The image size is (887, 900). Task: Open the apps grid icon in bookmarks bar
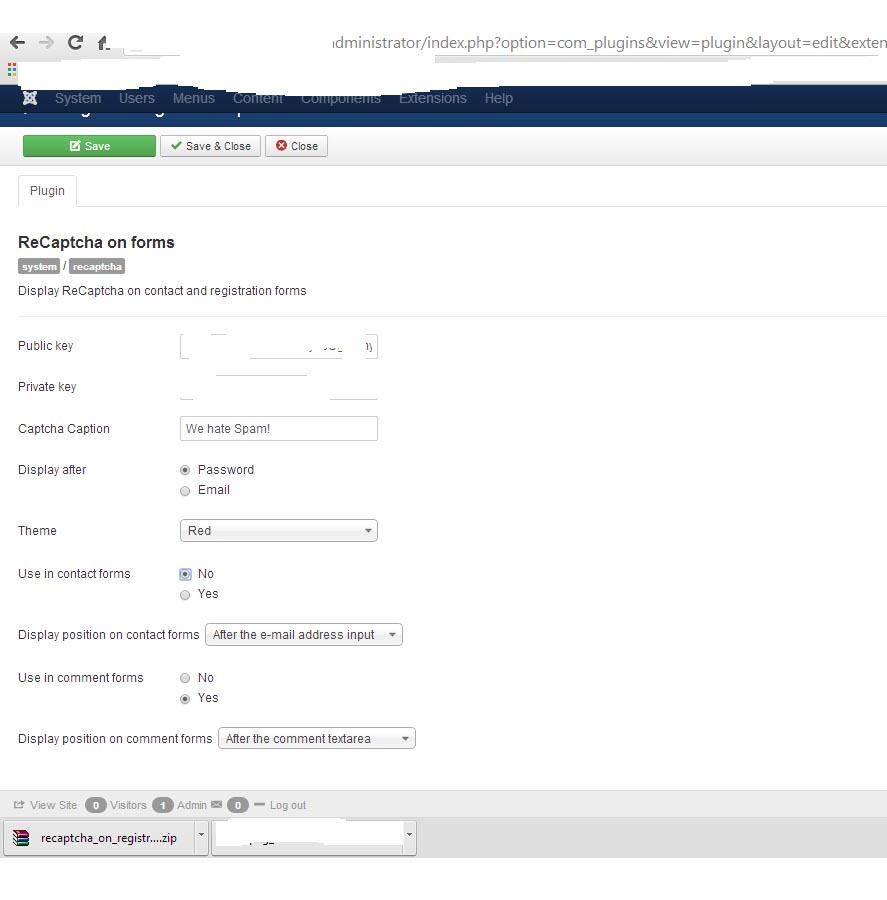pos(12,70)
